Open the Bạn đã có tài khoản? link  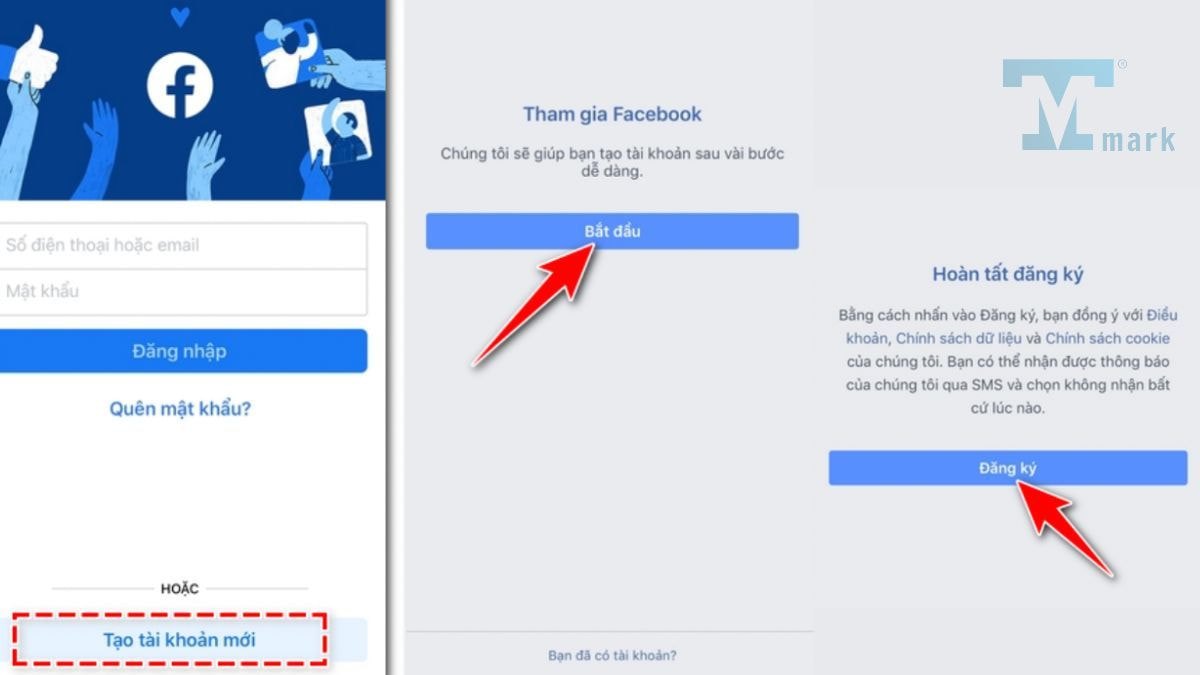(612, 656)
